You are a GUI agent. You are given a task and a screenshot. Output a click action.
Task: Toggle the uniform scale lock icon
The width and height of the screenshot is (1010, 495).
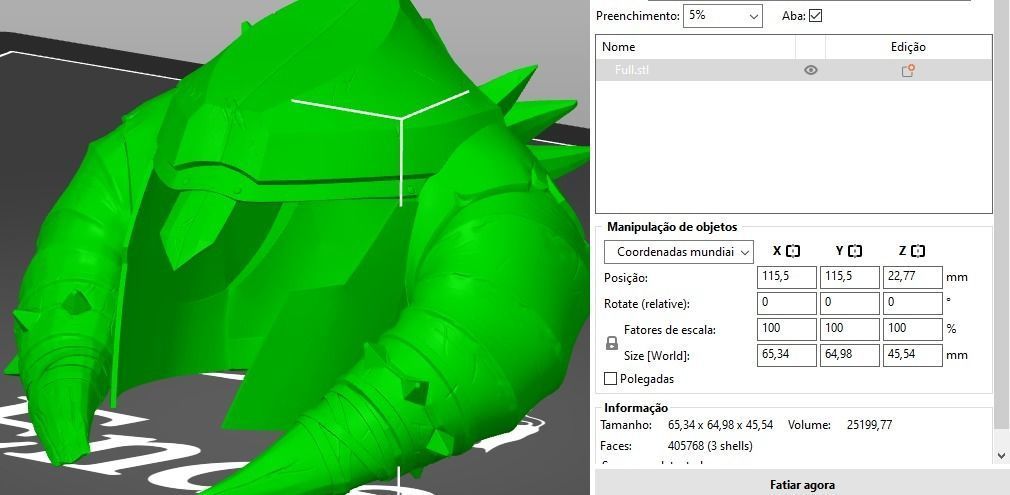612,344
